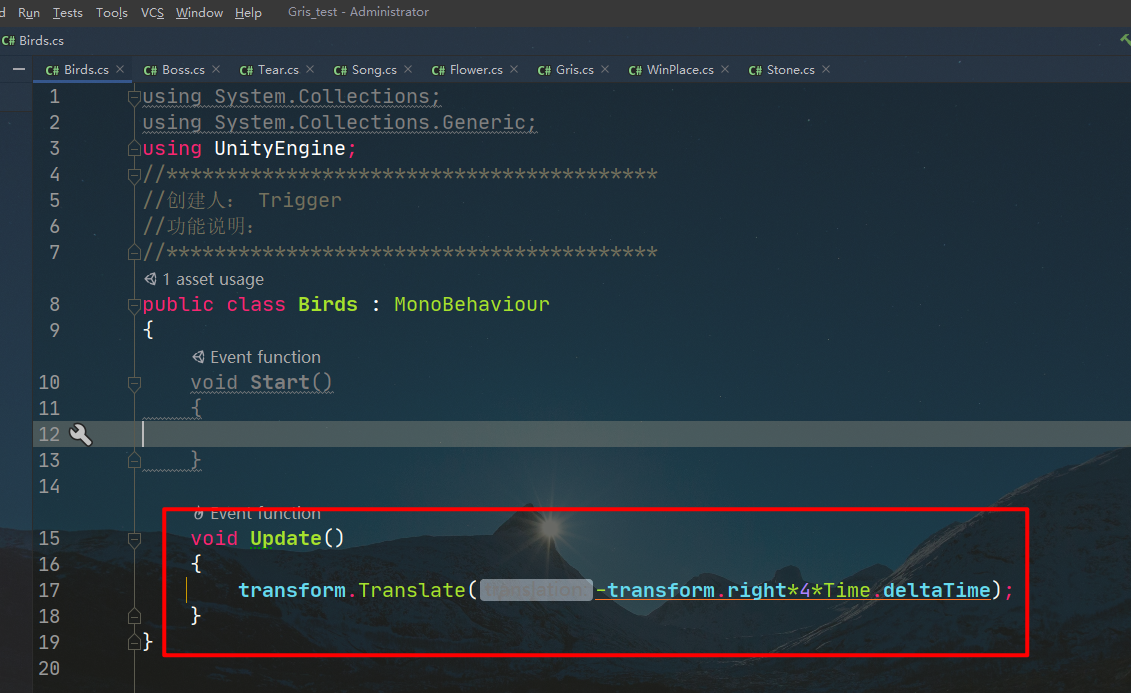Close the Song.cs tab
Screen dimensions: 1131x693
point(408,69)
